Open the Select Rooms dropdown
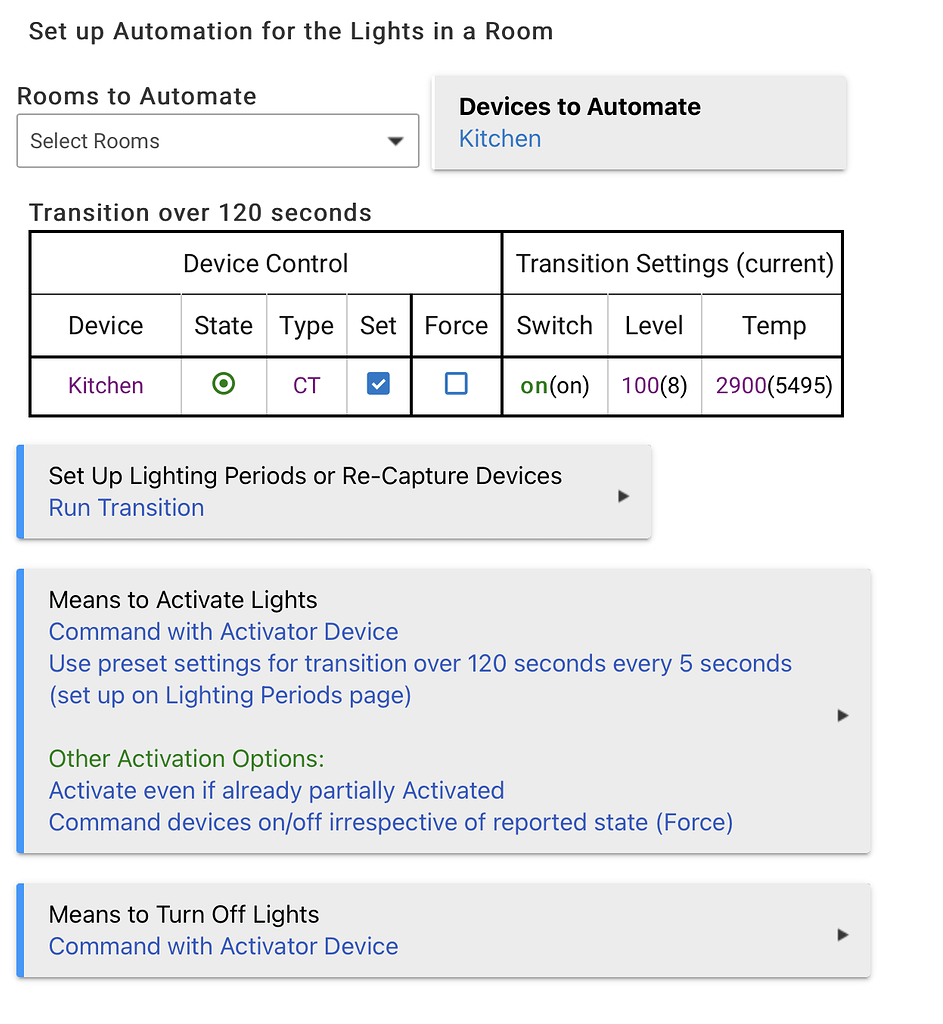943x1024 pixels. click(x=217, y=141)
